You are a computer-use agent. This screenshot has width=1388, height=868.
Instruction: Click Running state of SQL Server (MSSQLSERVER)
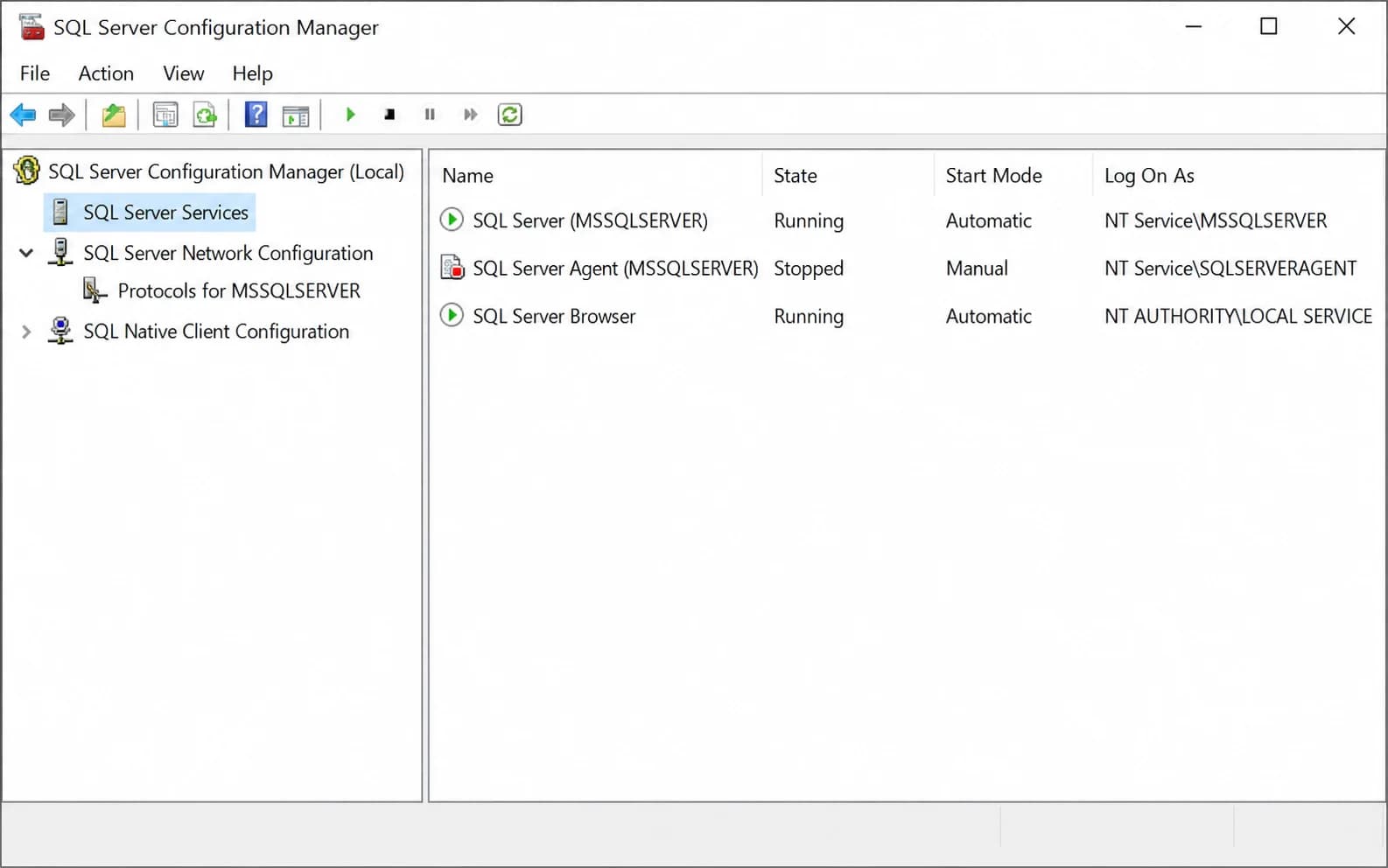809,220
